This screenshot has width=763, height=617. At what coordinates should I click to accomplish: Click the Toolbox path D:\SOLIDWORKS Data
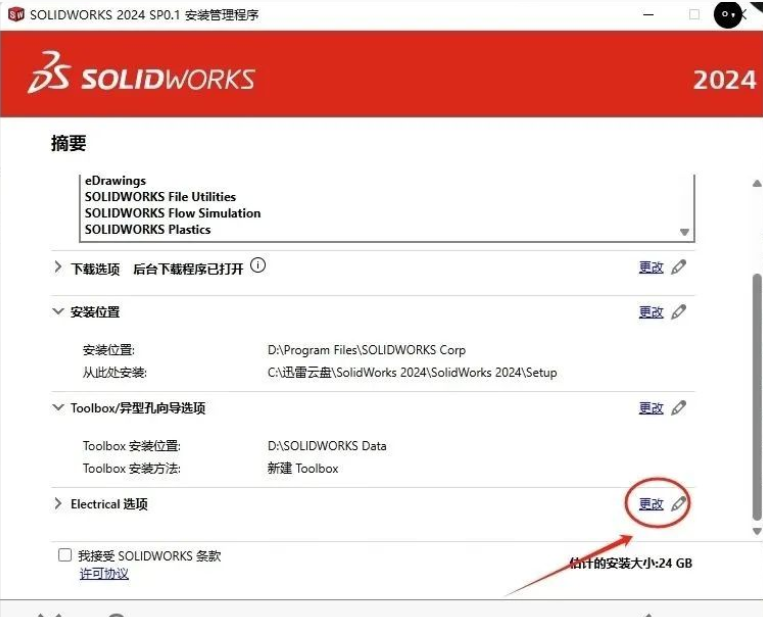pos(327,446)
